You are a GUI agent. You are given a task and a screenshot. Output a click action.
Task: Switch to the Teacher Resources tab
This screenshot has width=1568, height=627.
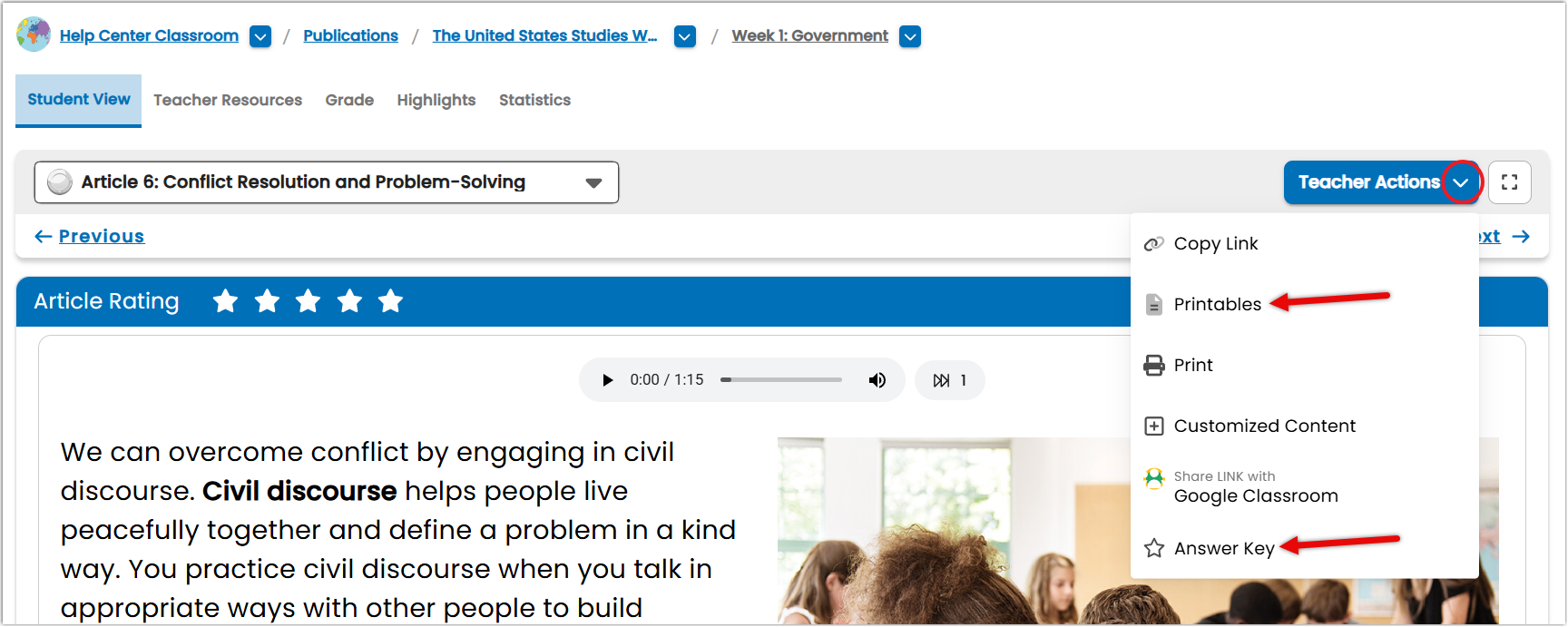228,100
